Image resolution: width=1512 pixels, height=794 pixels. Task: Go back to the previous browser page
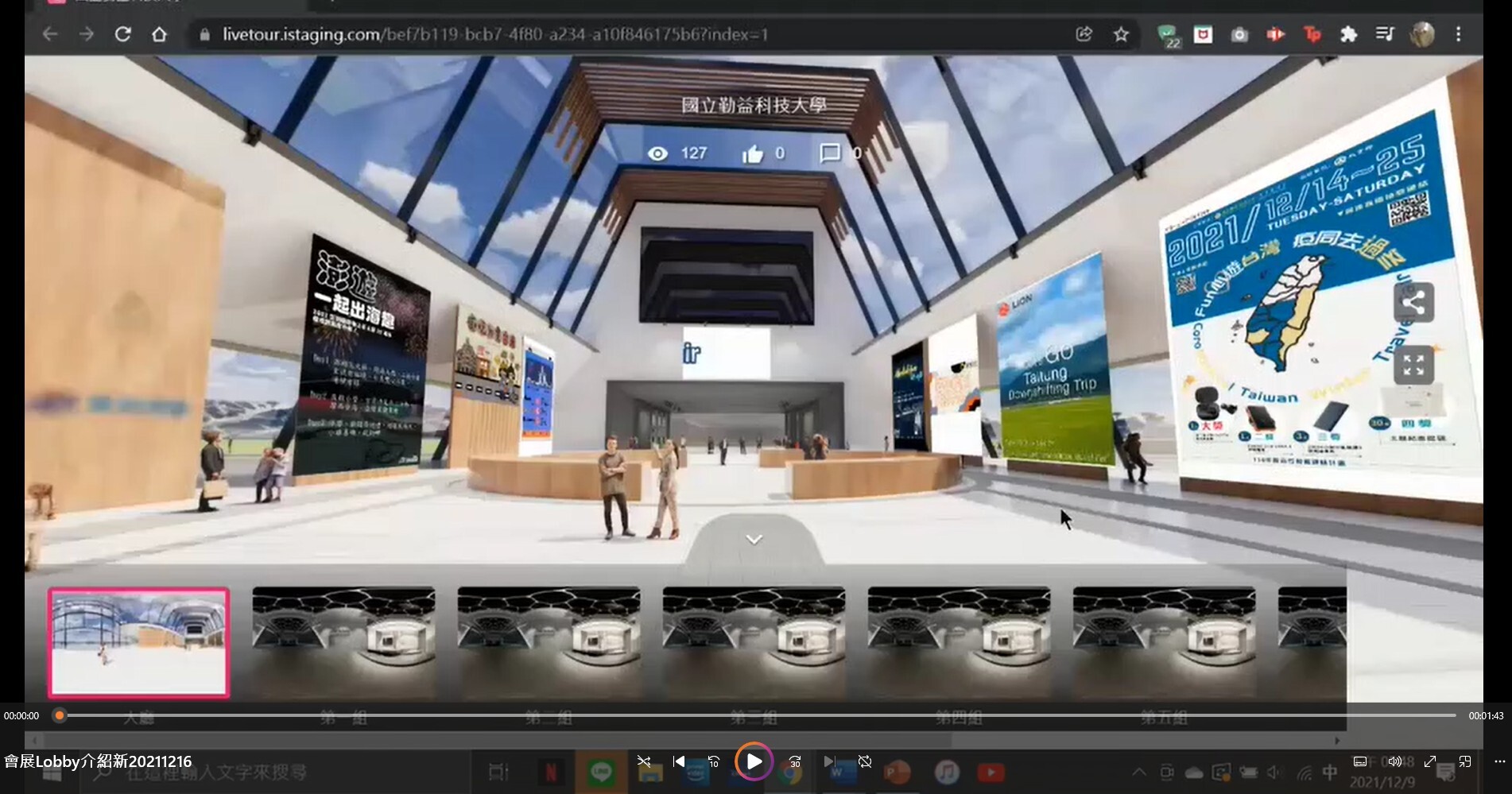click(x=50, y=34)
